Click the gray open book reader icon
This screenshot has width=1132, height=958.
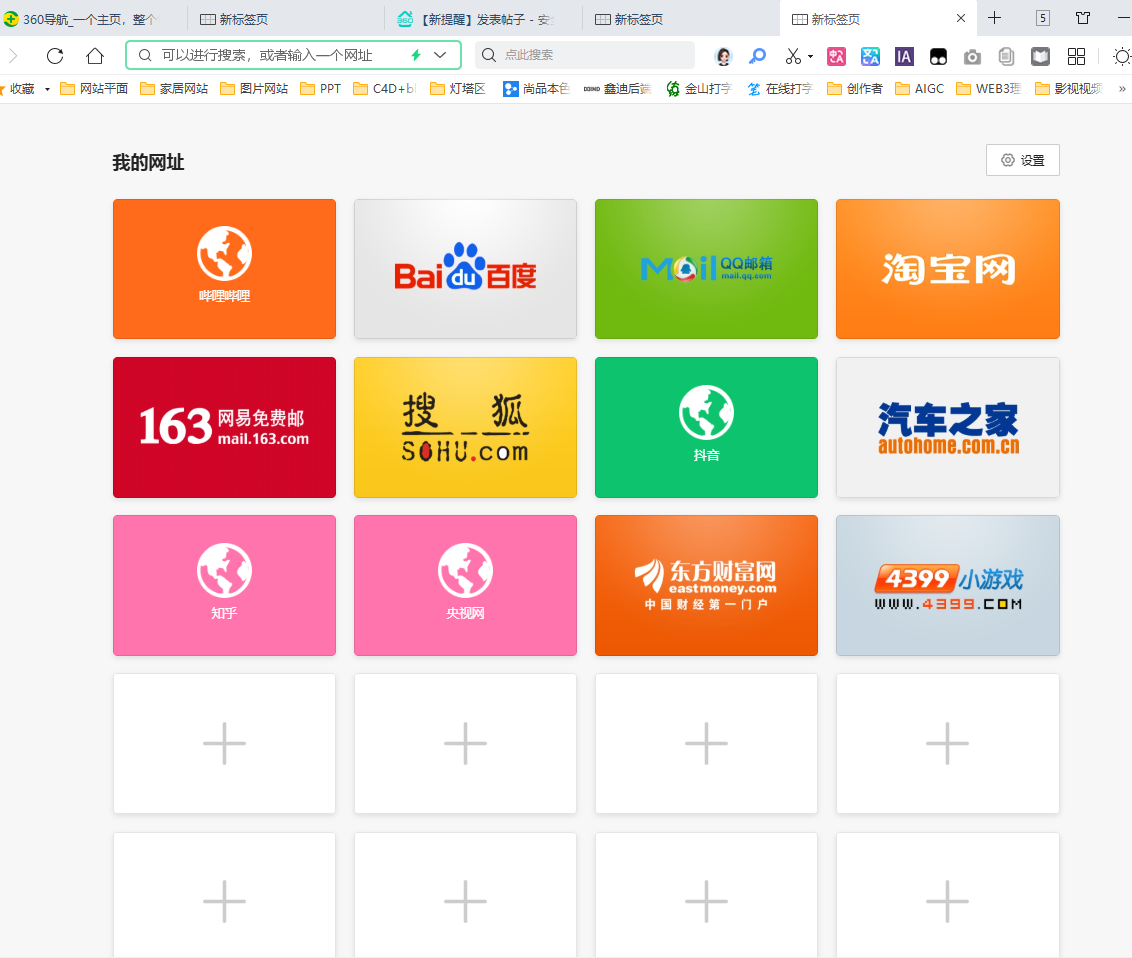[1040, 56]
